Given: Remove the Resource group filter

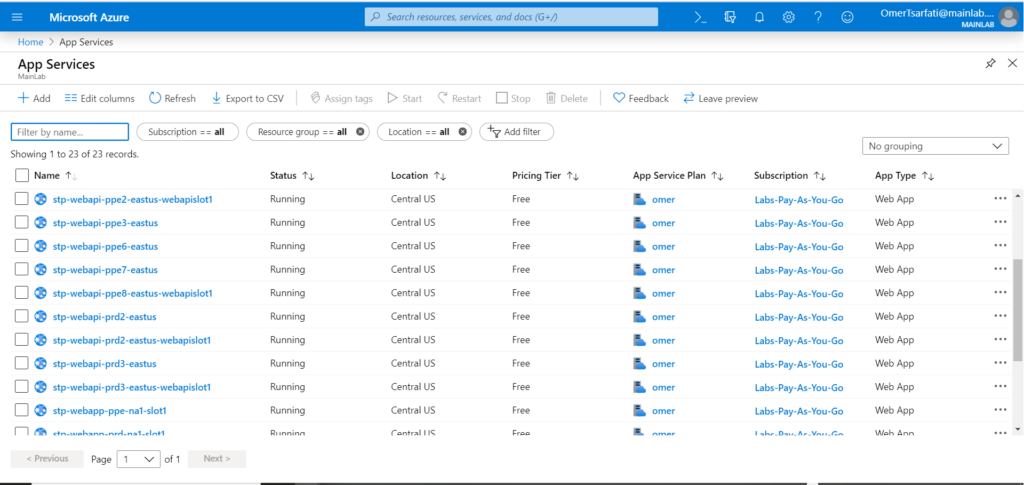Looking at the screenshot, I should (360, 132).
